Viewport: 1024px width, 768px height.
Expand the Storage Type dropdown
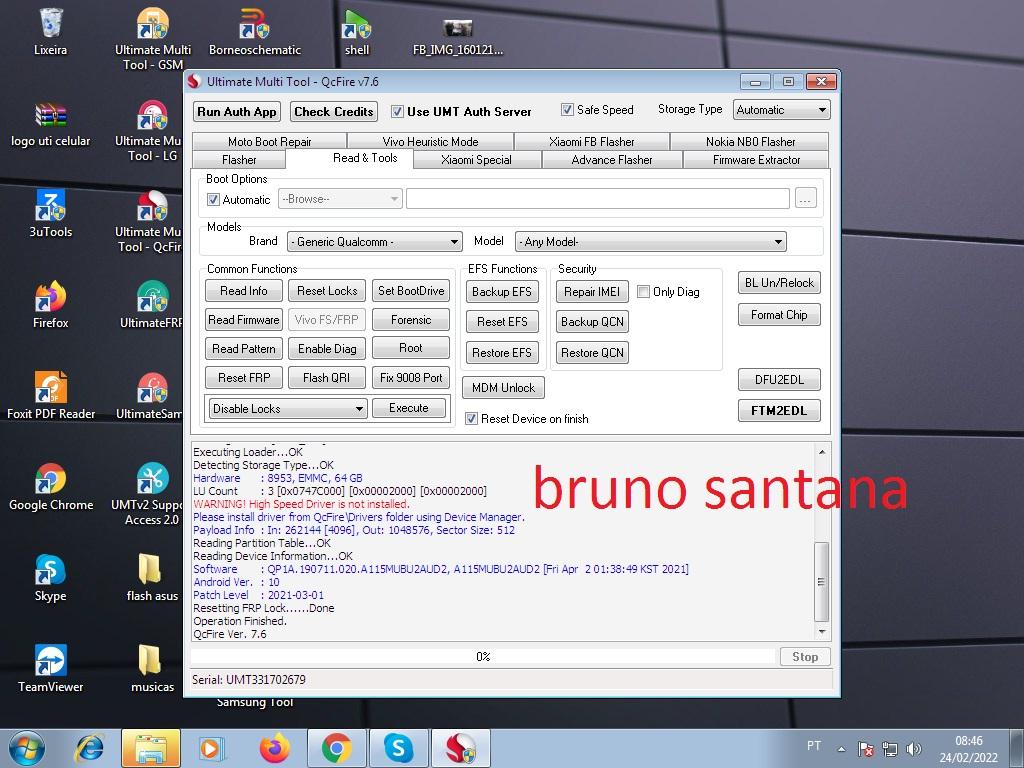point(781,110)
